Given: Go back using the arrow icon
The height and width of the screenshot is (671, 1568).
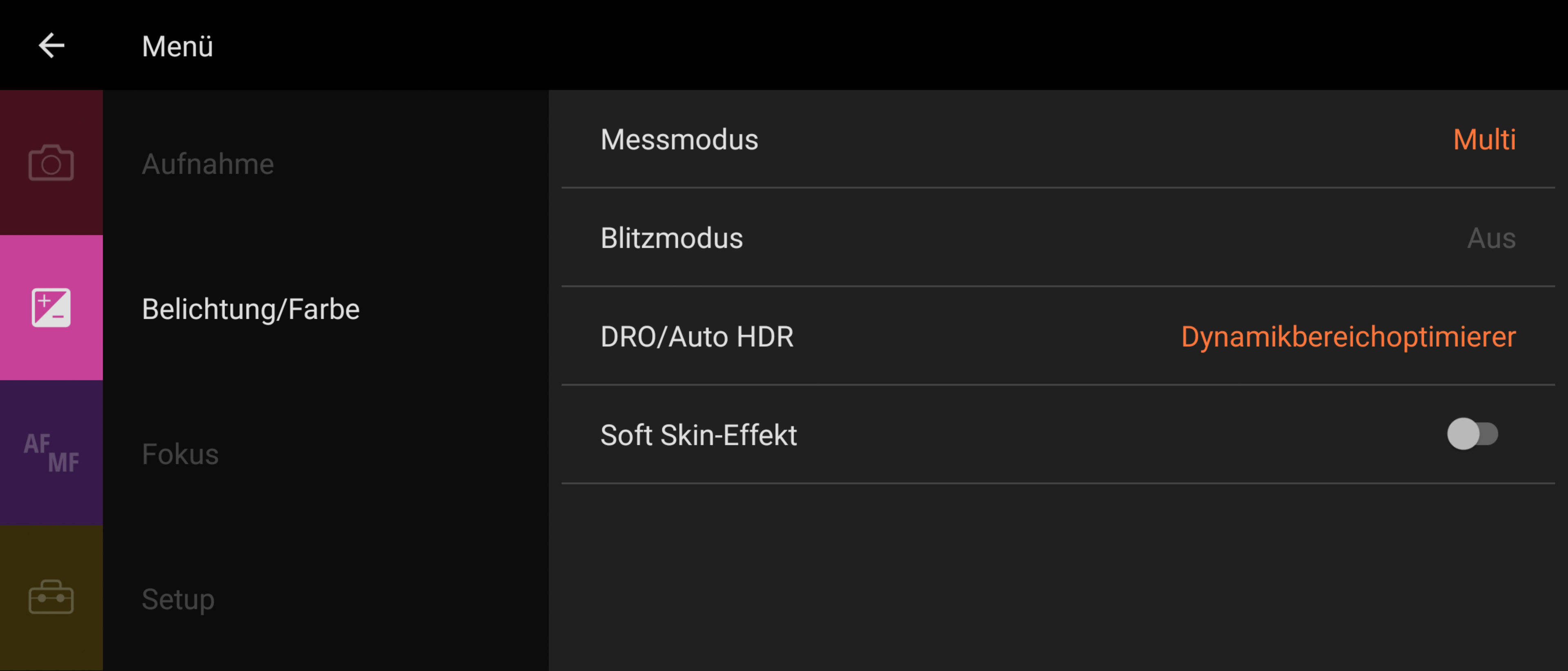Looking at the screenshot, I should click(x=52, y=46).
